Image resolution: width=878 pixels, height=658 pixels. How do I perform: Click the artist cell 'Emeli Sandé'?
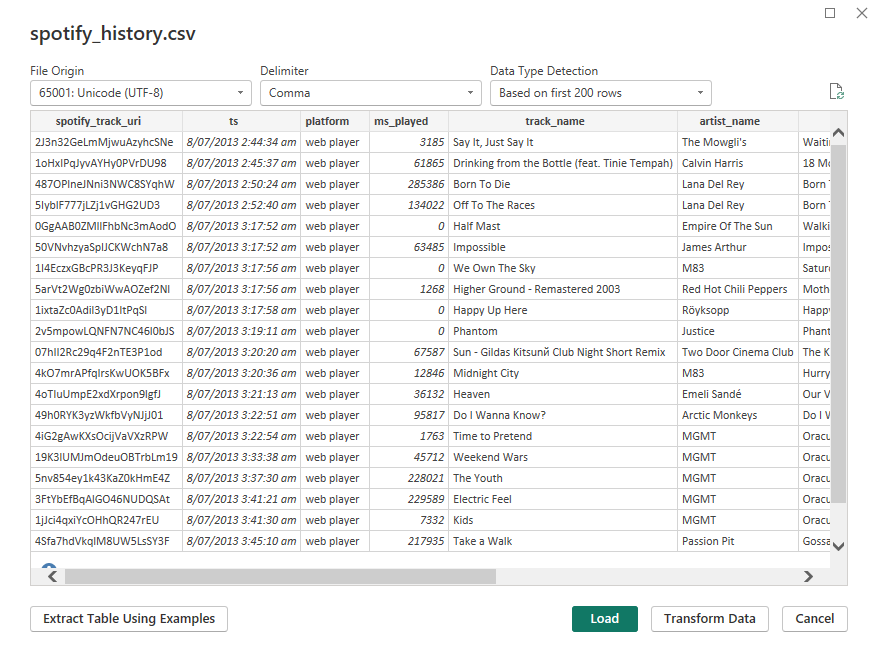click(737, 394)
